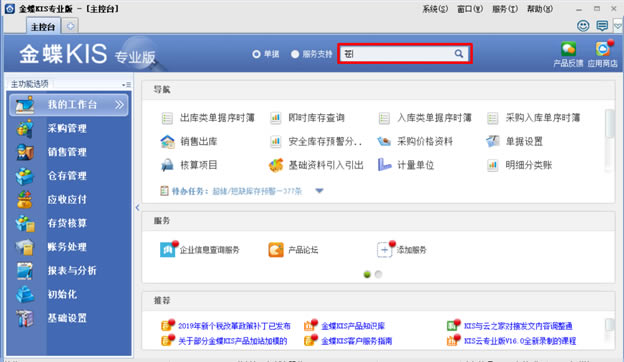Collapse the left sidebar panel arrow
Image resolution: width=624 pixels, height=362 pixels.
[x=137, y=207]
